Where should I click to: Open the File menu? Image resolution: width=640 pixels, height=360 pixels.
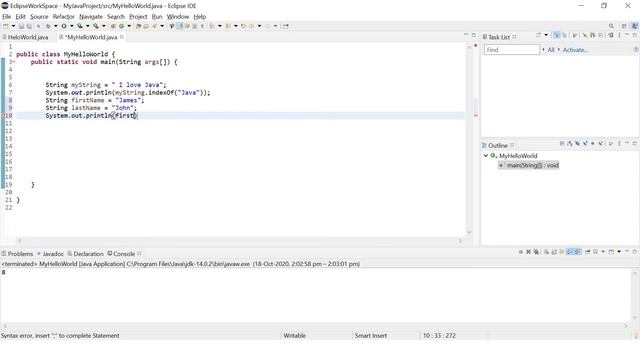tap(7, 17)
